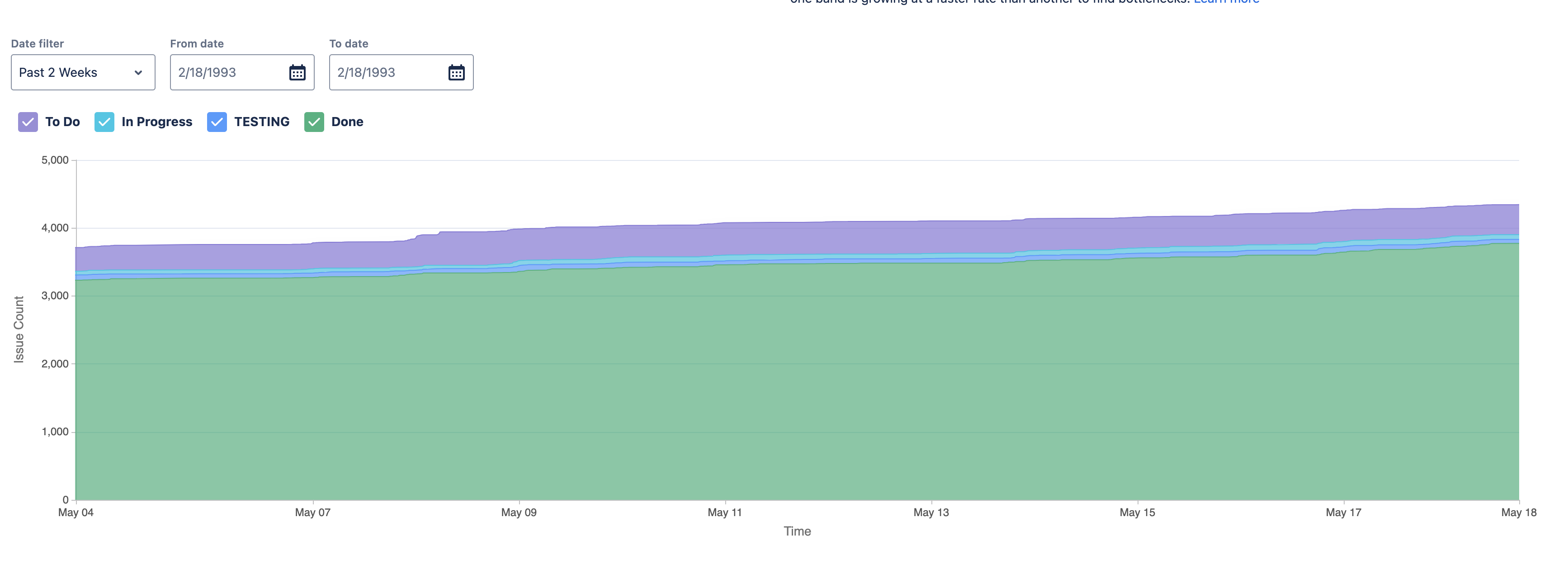This screenshot has width=1568, height=583.
Task: Disable the TESTING status checkbox
Action: coord(217,122)
